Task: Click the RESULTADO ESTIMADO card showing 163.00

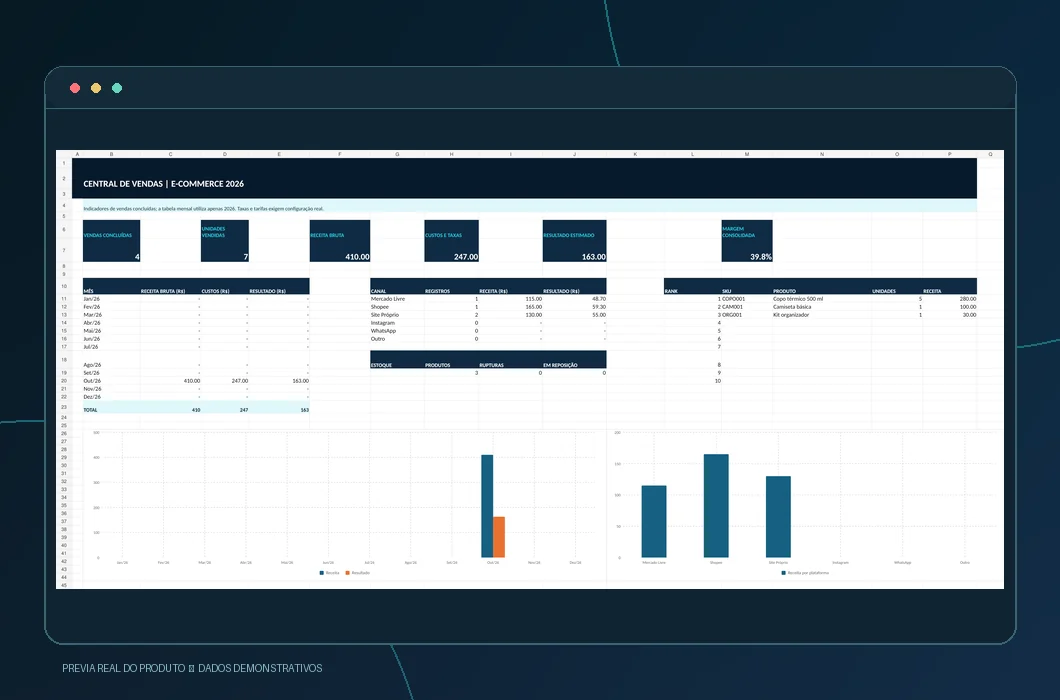Action: (575, 241)
